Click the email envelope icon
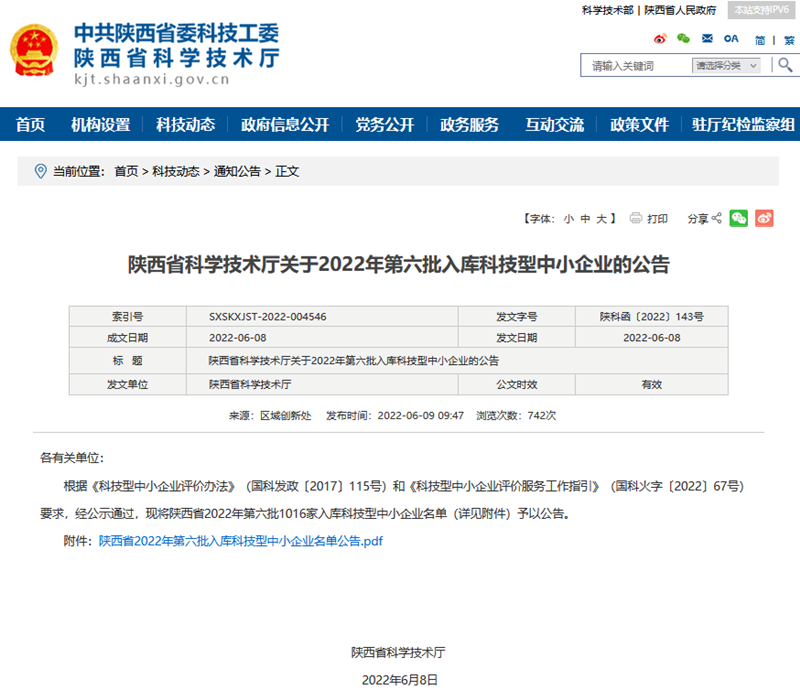The image size is (800, 700). (707, 38)
